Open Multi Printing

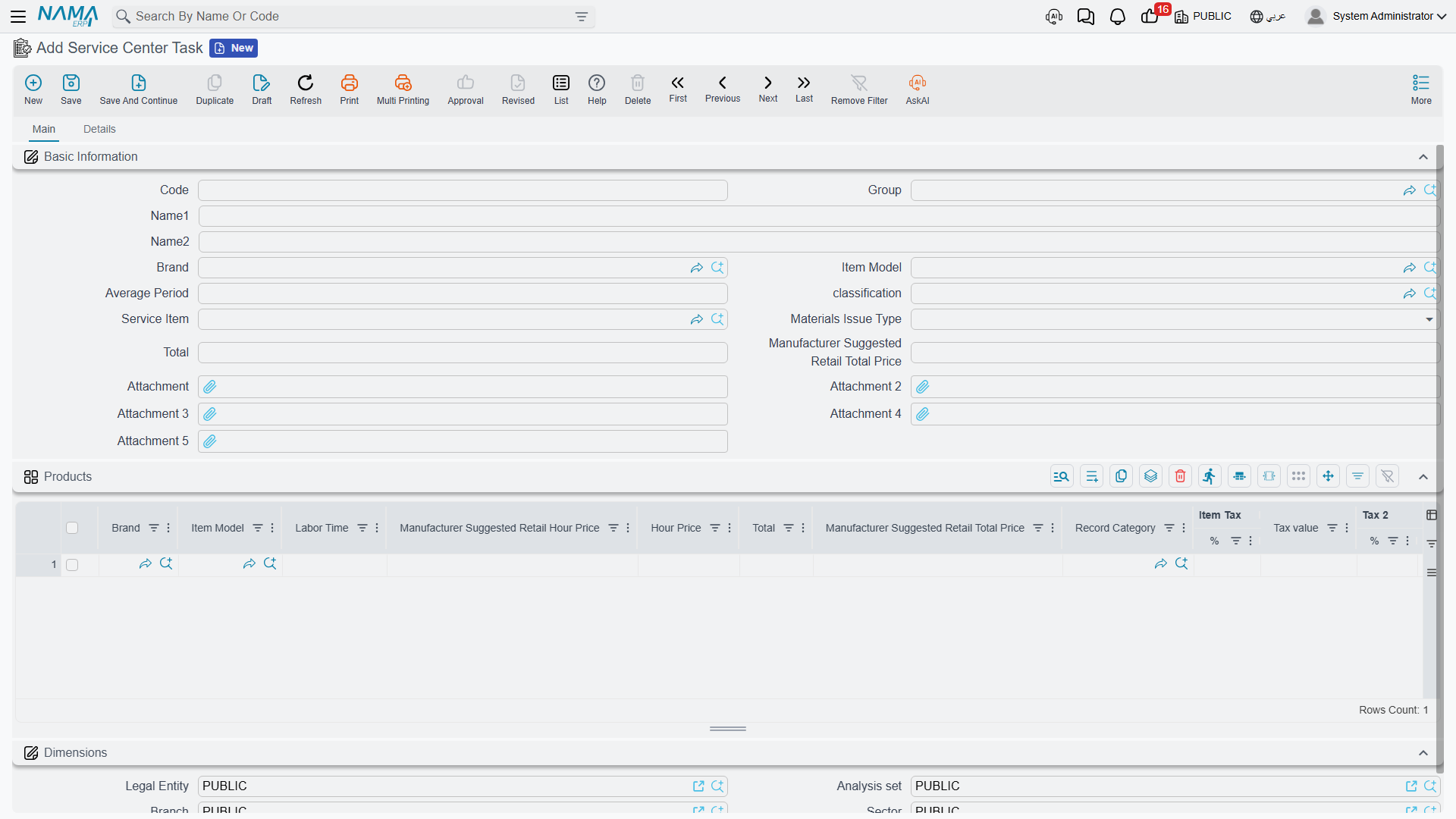403,89
